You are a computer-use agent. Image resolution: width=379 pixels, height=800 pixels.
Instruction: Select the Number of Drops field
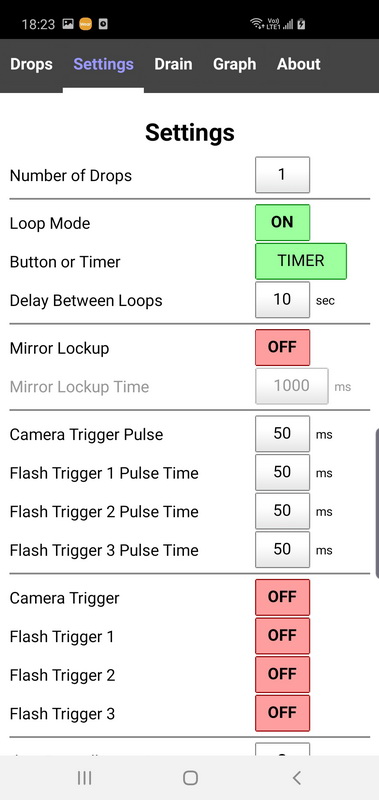pos(282,175)
